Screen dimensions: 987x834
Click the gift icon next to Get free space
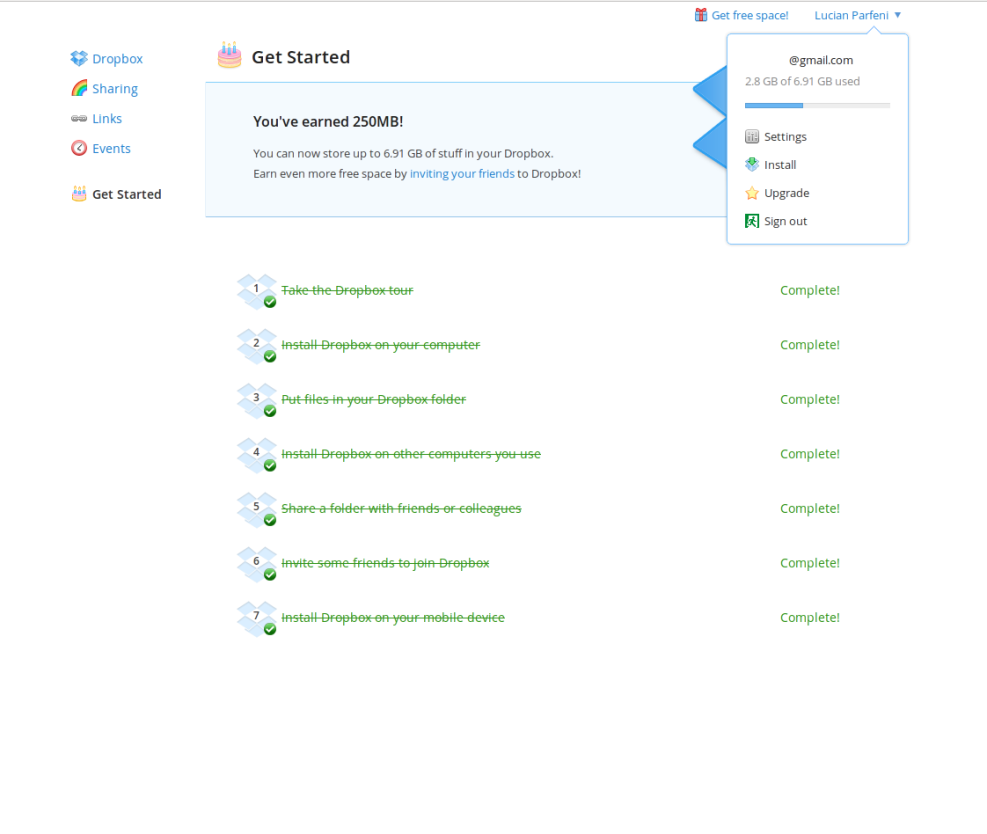(699, 14)
